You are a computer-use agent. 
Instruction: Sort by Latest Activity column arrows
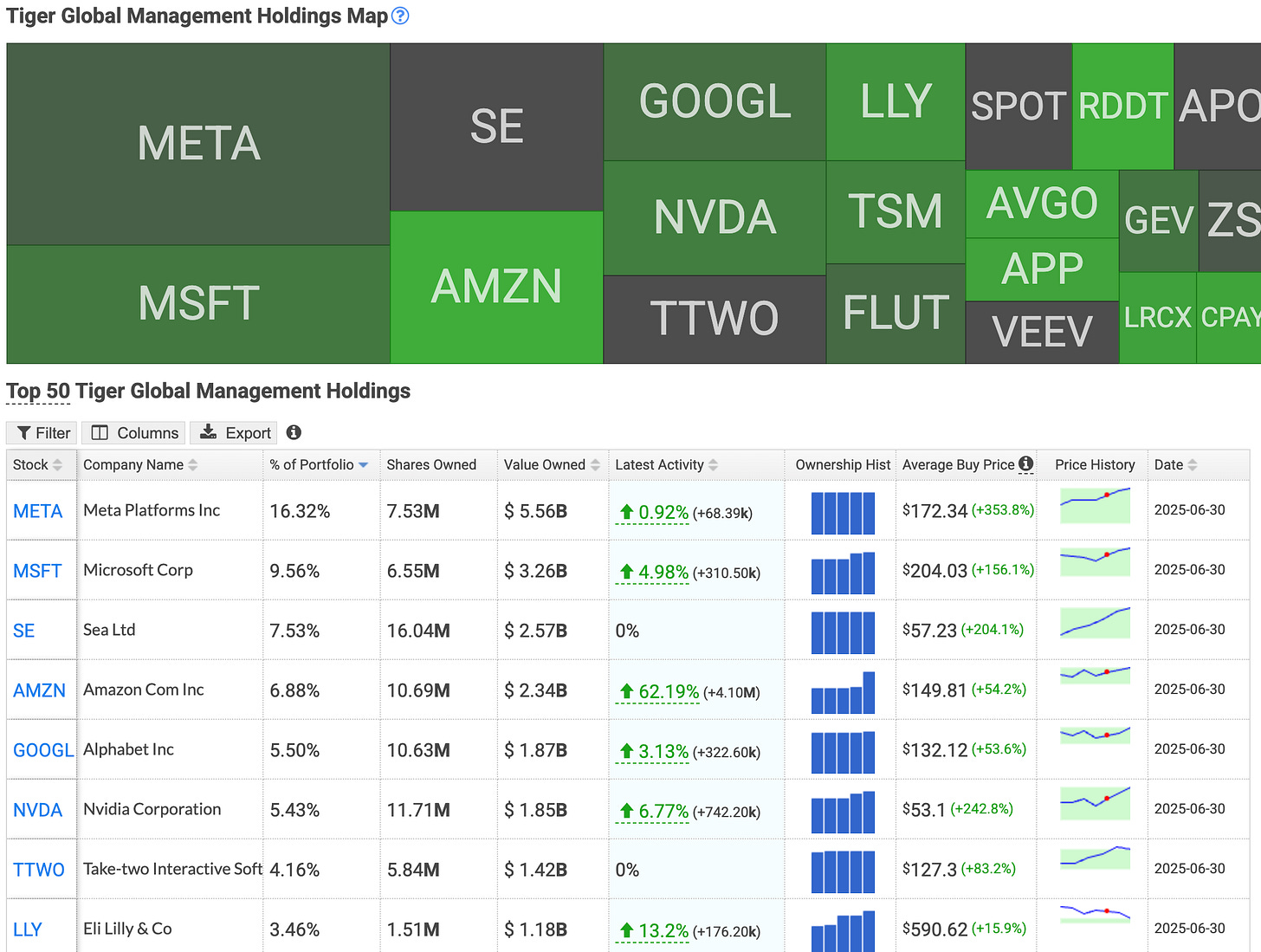(x=714, y=465)
